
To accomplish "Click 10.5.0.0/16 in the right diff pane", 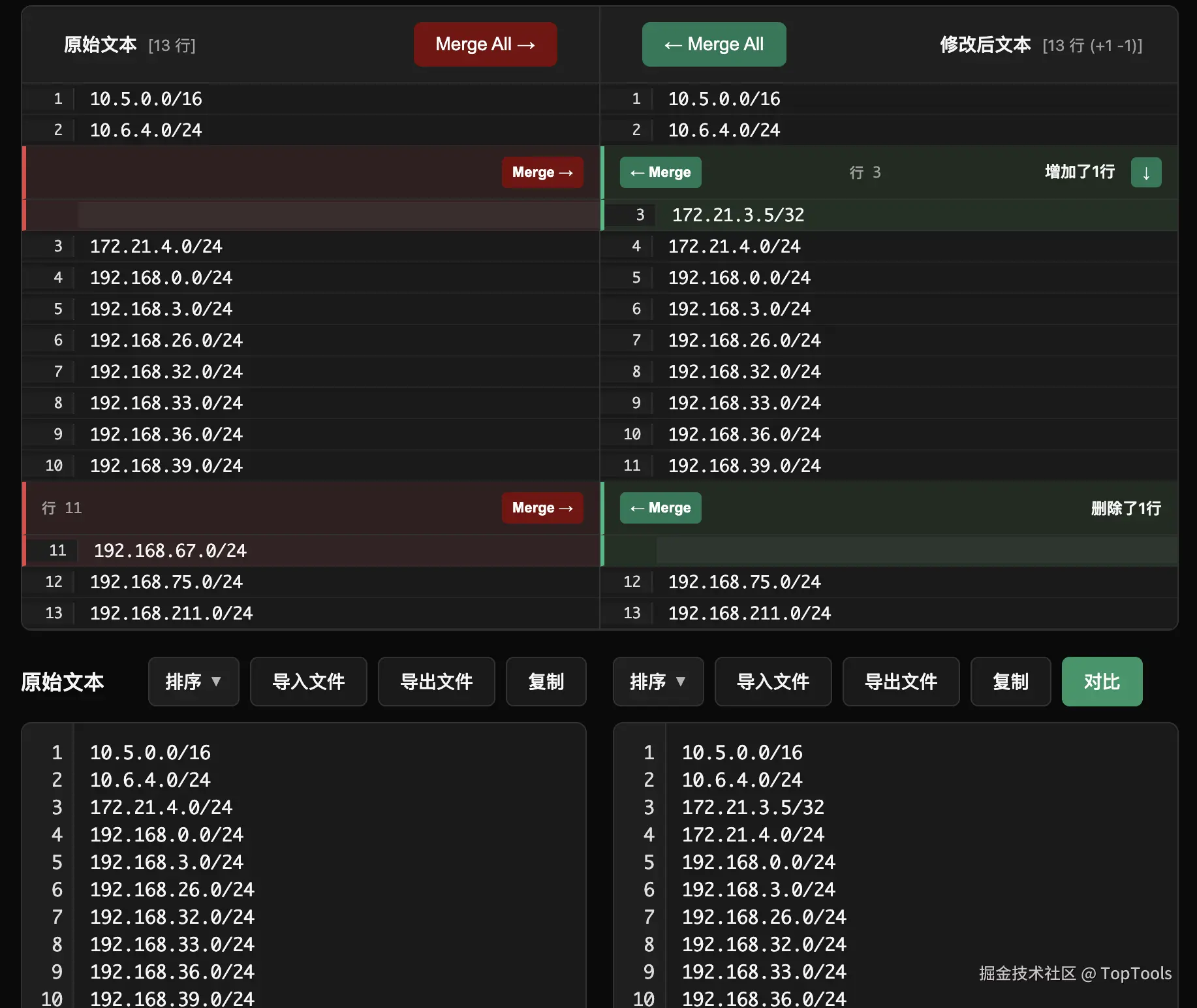I will click(x=724, y=99).
